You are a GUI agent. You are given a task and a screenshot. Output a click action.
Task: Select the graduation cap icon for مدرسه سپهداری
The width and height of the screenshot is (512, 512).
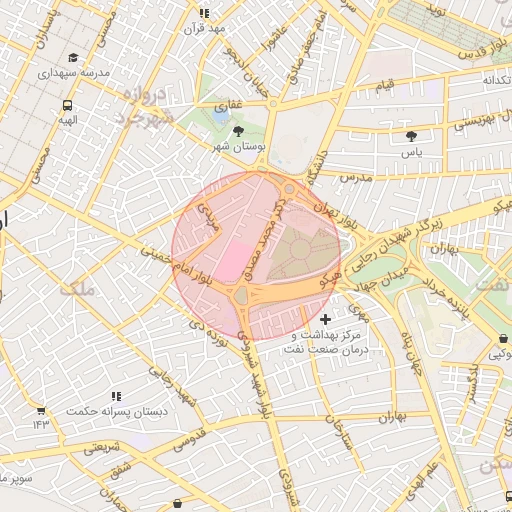73,58
